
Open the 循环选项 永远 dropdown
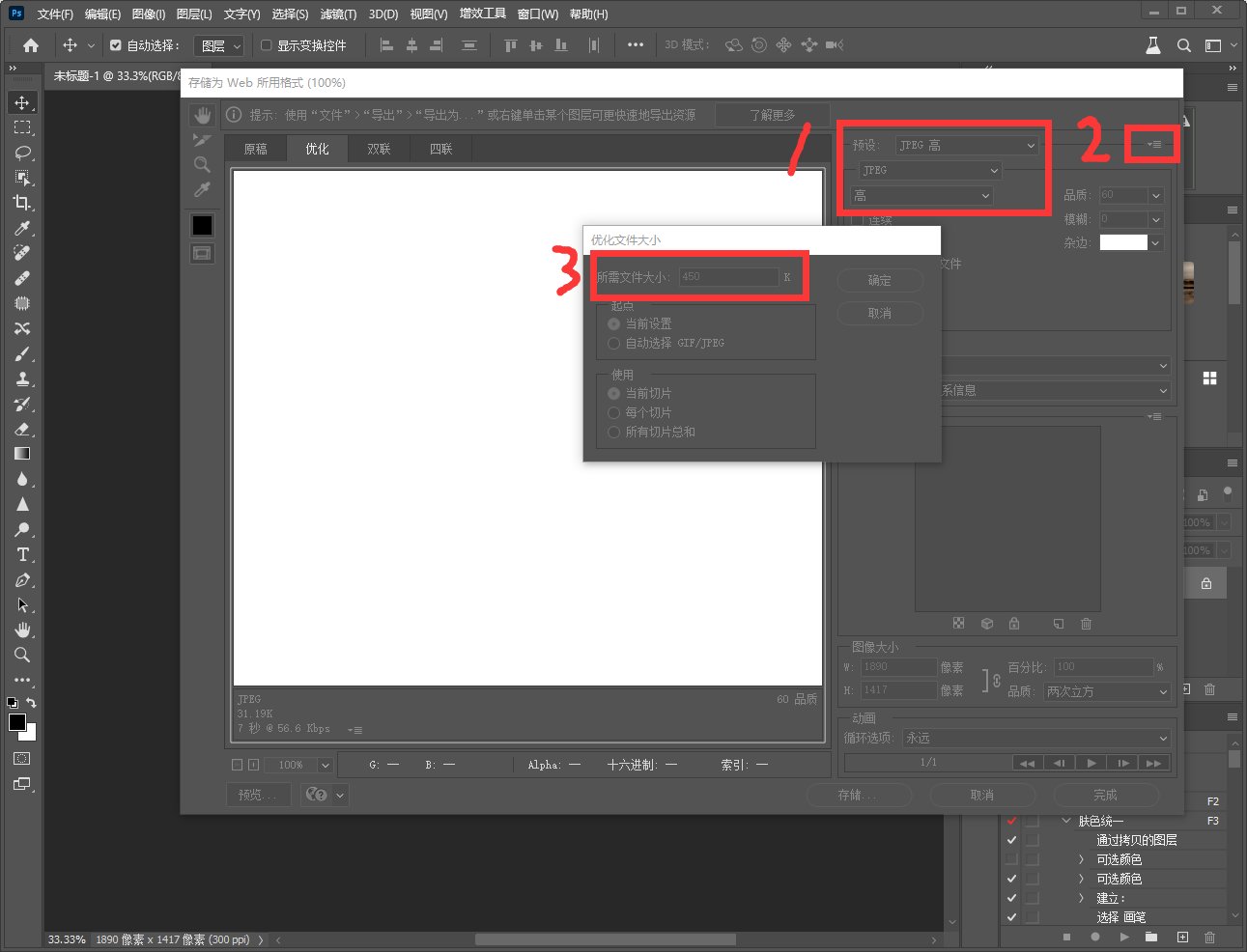click(x=1037, y=738)
